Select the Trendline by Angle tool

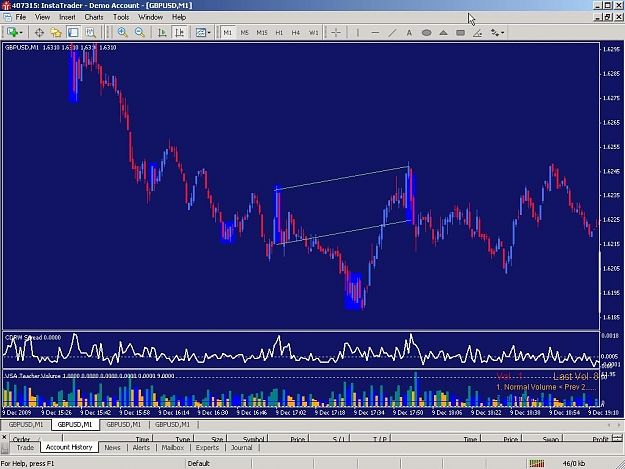478,33
